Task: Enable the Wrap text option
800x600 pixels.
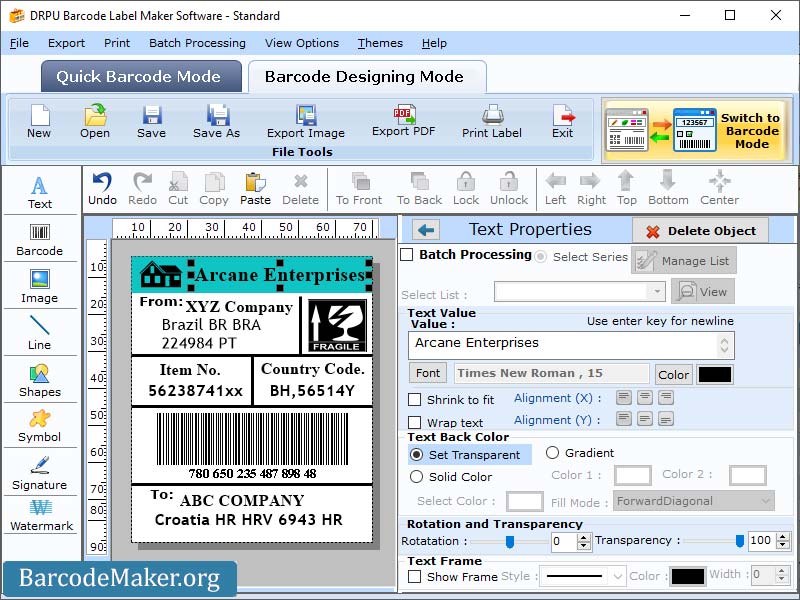Action: [417, 422]
